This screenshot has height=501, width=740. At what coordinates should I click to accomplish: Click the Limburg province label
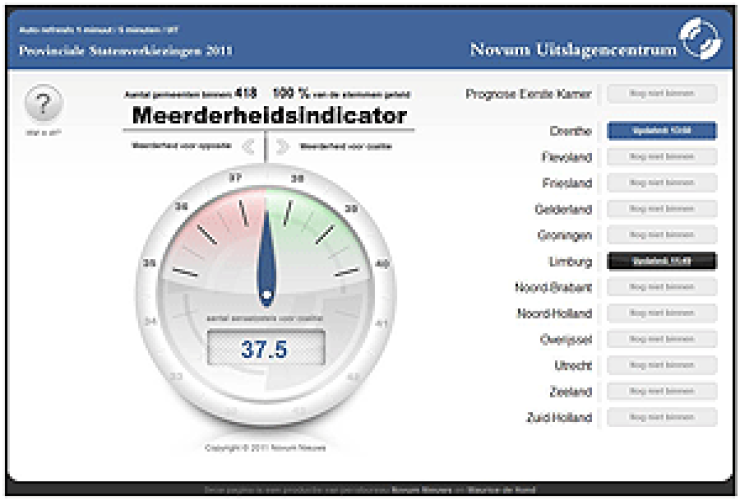[570, 261]
